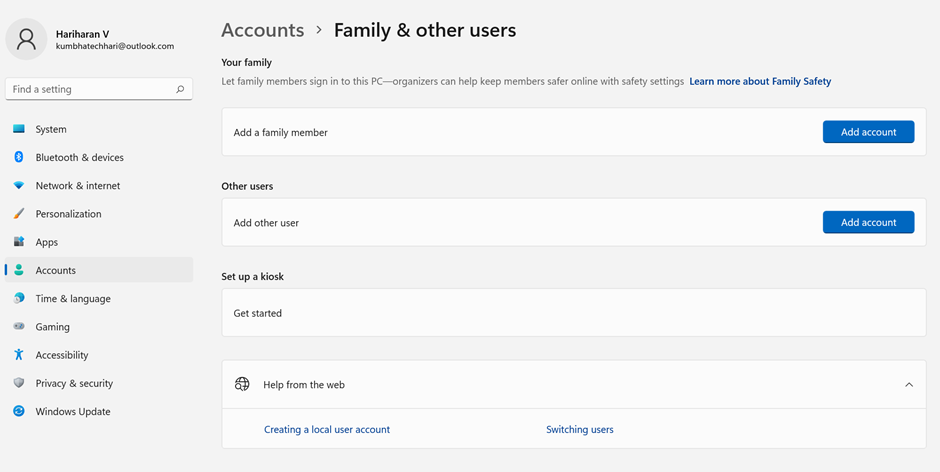This screenshot has height=472, width=940.
Task: Collapse the Help from the web section
Action: click(909, 384)
